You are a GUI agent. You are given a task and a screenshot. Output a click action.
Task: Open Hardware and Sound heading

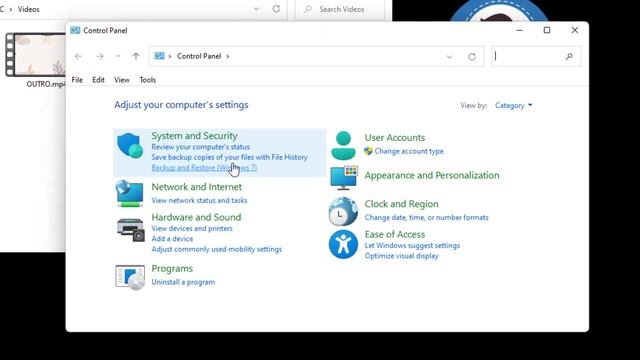coord(196,217)
